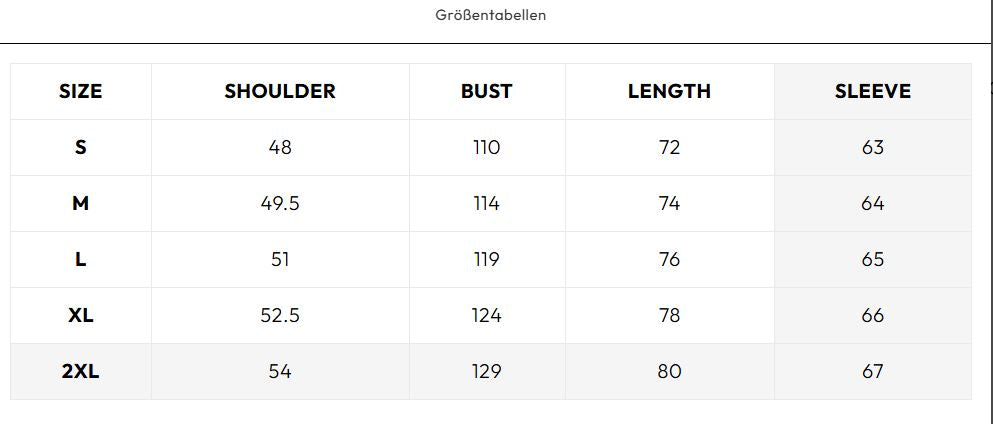Click the XL size row label
The width and height of the screenshot is (993, 424).
coord(81,315)
